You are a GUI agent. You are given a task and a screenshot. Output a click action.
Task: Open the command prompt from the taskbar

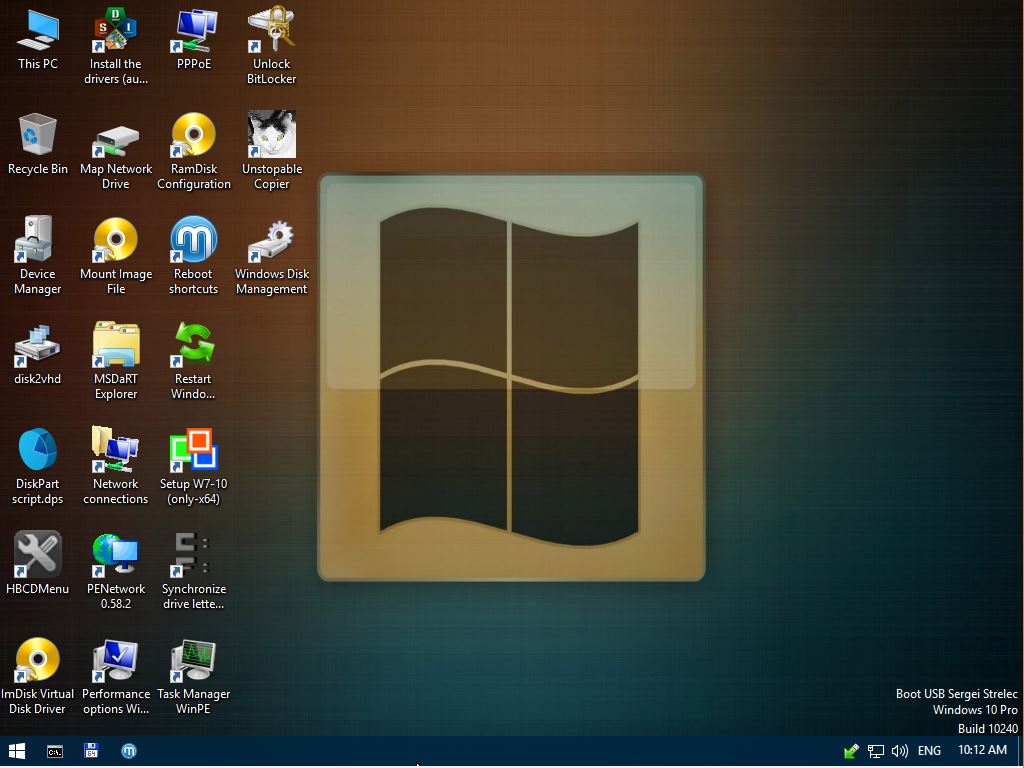(54, 751)
